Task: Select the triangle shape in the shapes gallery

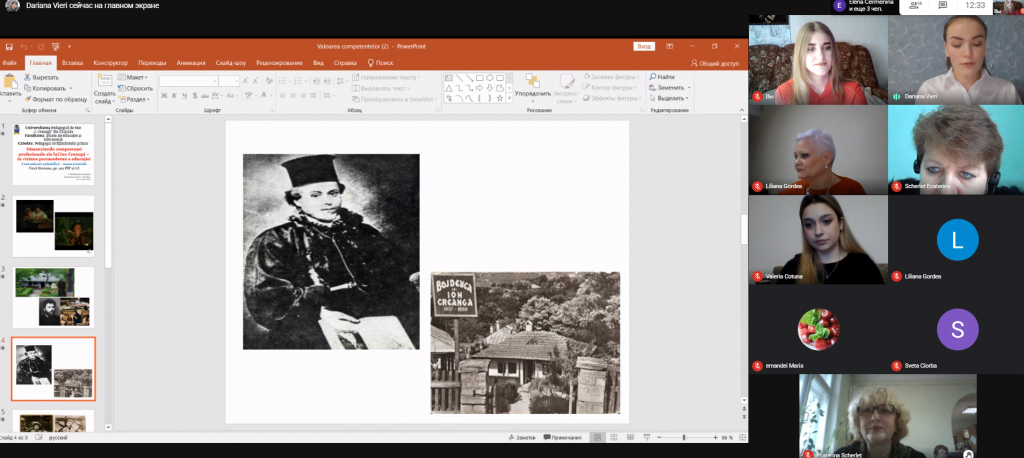Action: (449, 88)
